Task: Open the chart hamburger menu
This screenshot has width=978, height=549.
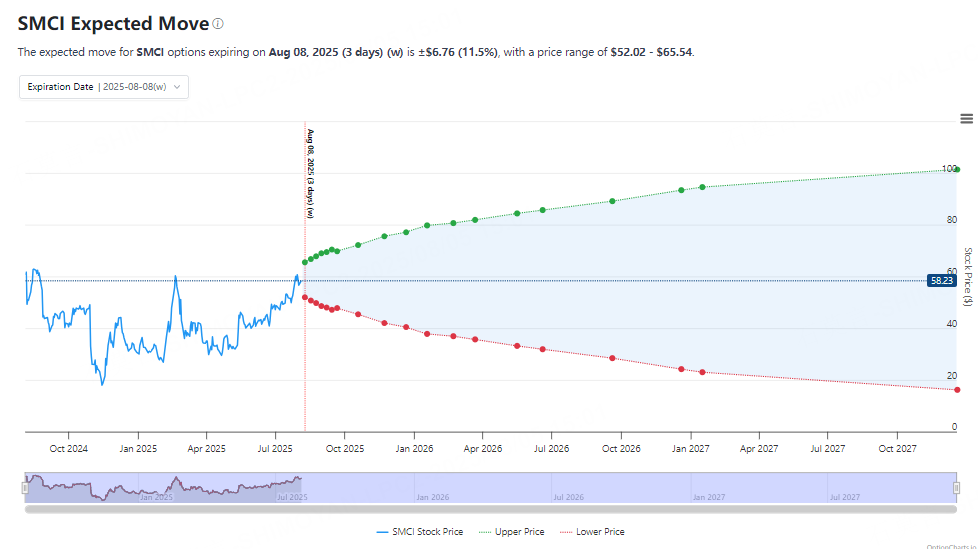Action: click(x=966, y=119)
